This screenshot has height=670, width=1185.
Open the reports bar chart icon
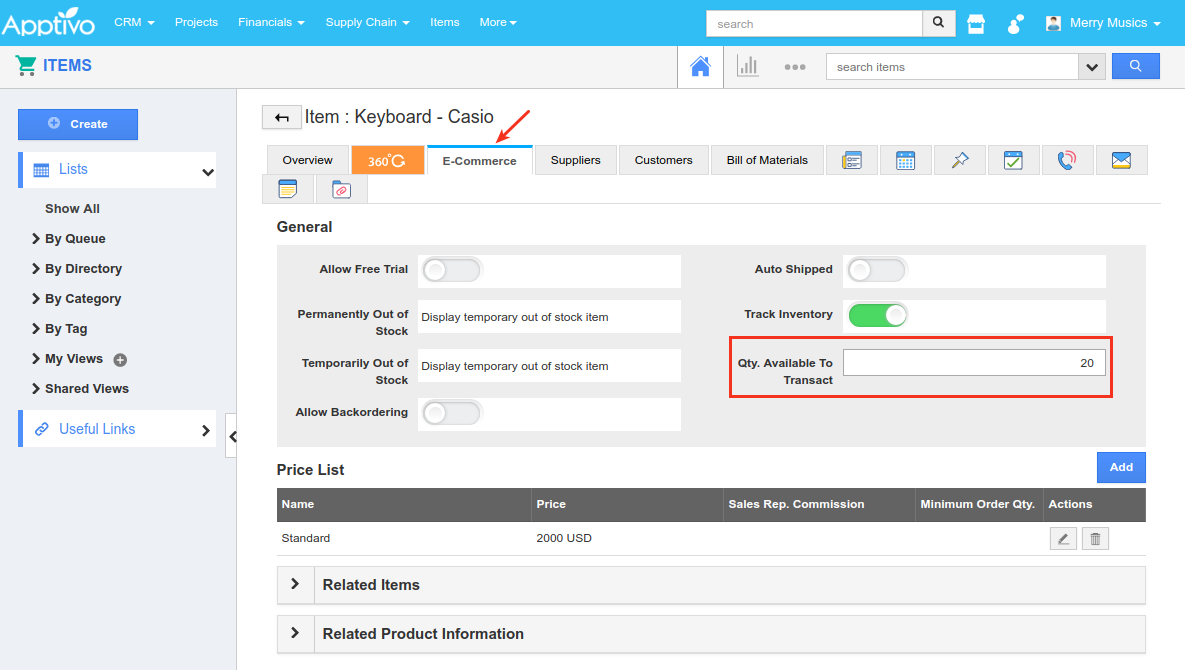[x=747, y=66]
